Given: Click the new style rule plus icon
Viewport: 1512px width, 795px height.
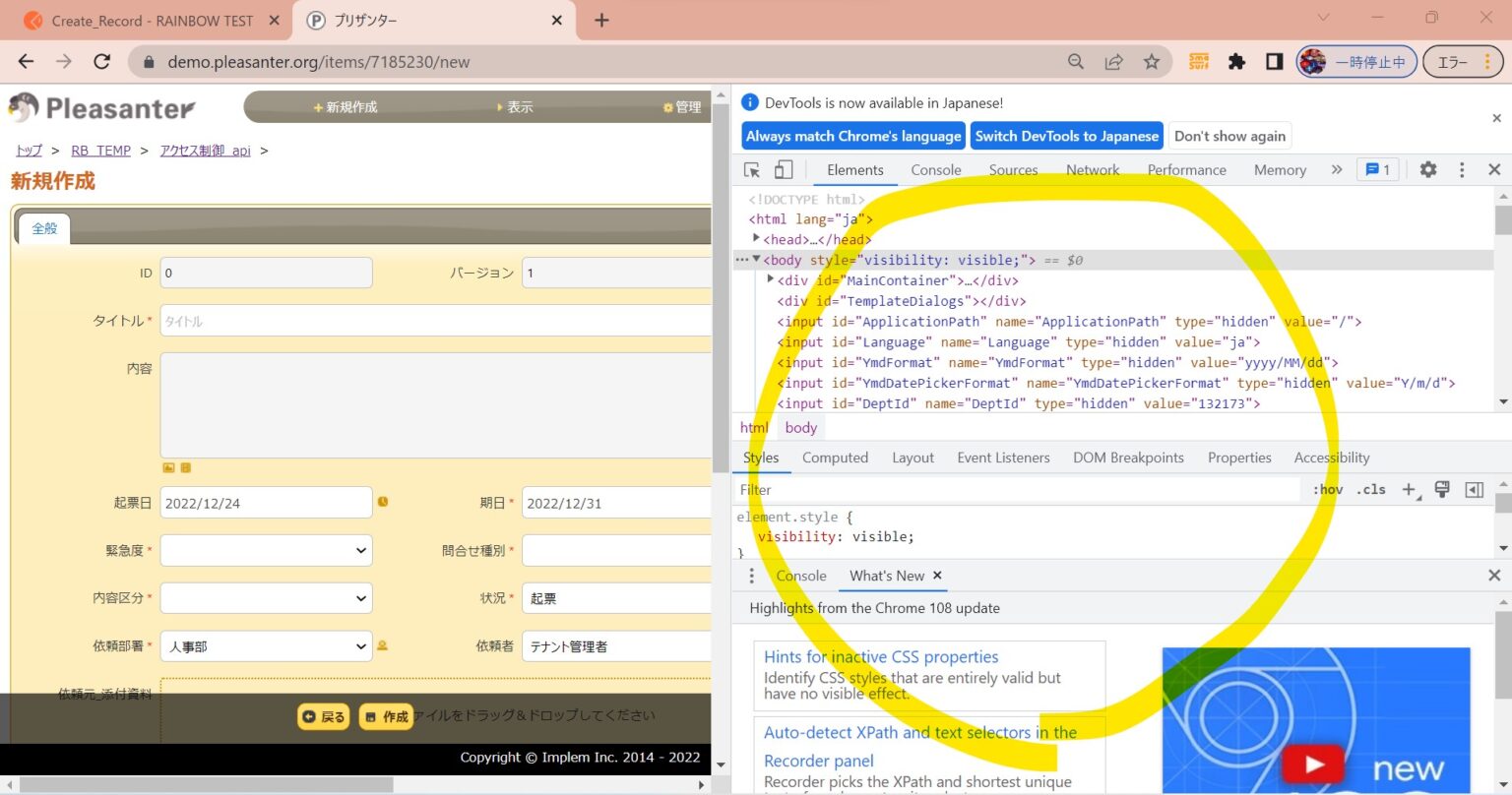Looking at the screenshot, I should tap(1409, 489).
